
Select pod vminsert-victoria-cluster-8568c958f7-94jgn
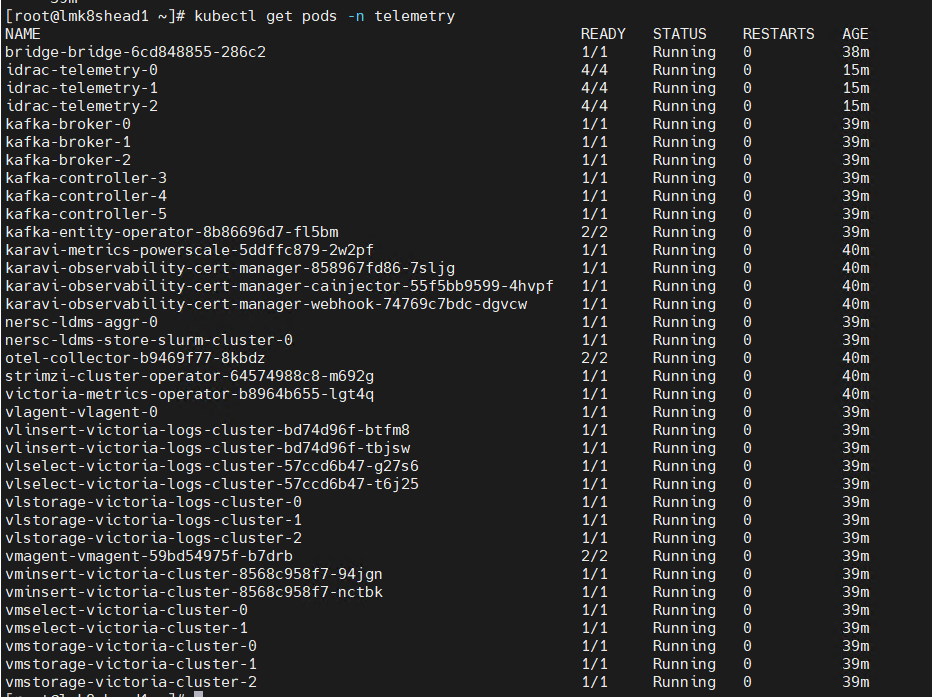pyautogui.click(x=194, y=574)
